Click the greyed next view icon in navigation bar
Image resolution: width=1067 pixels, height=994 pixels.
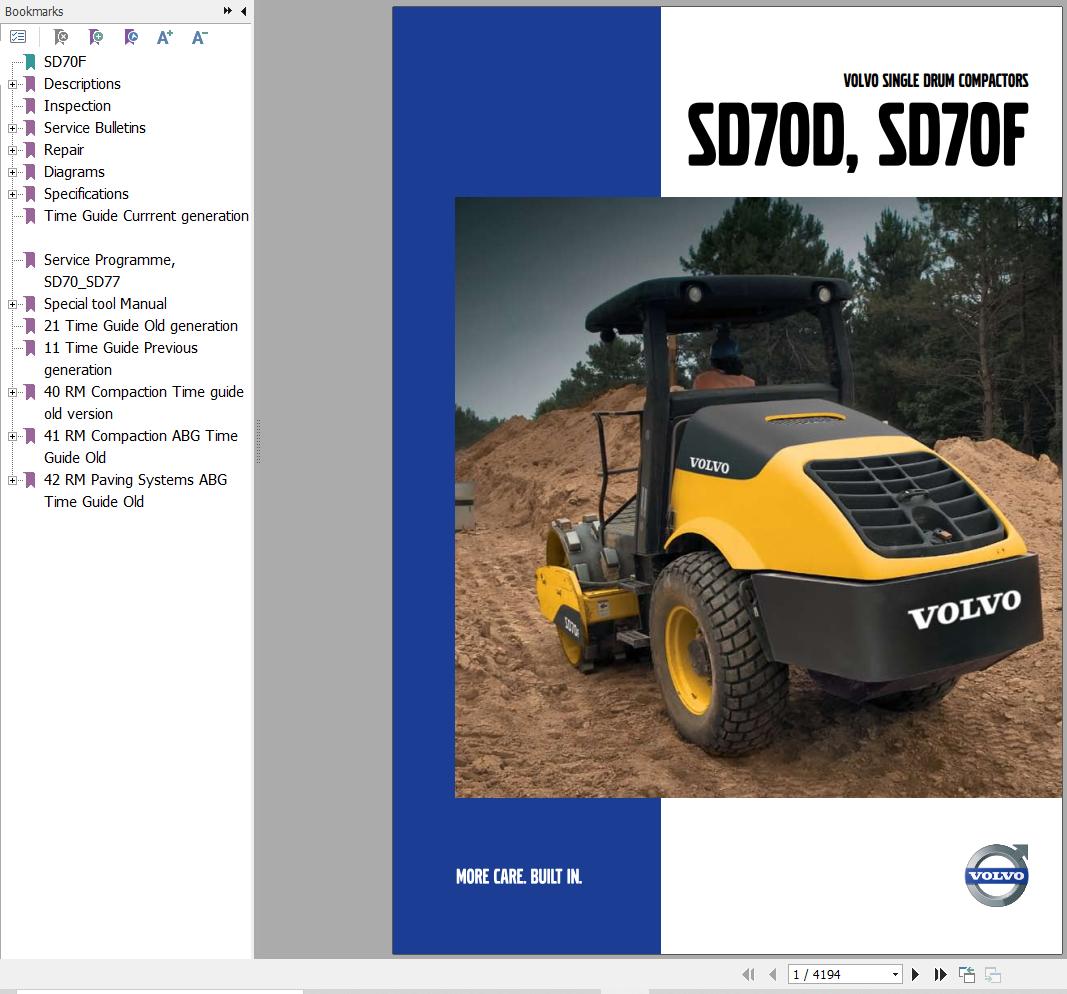pyautogui.click(x=993, y=974)
